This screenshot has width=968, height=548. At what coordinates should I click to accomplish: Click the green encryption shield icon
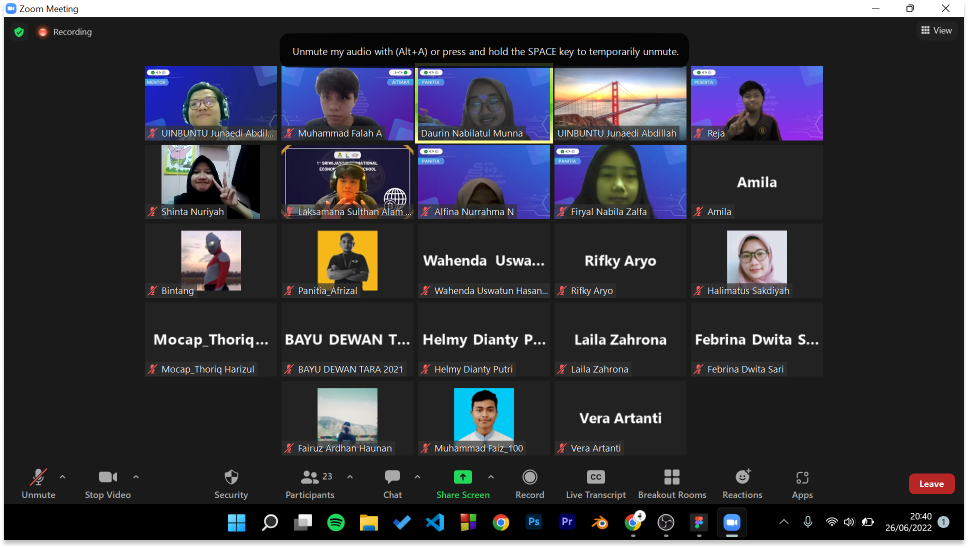click(18, 32)
